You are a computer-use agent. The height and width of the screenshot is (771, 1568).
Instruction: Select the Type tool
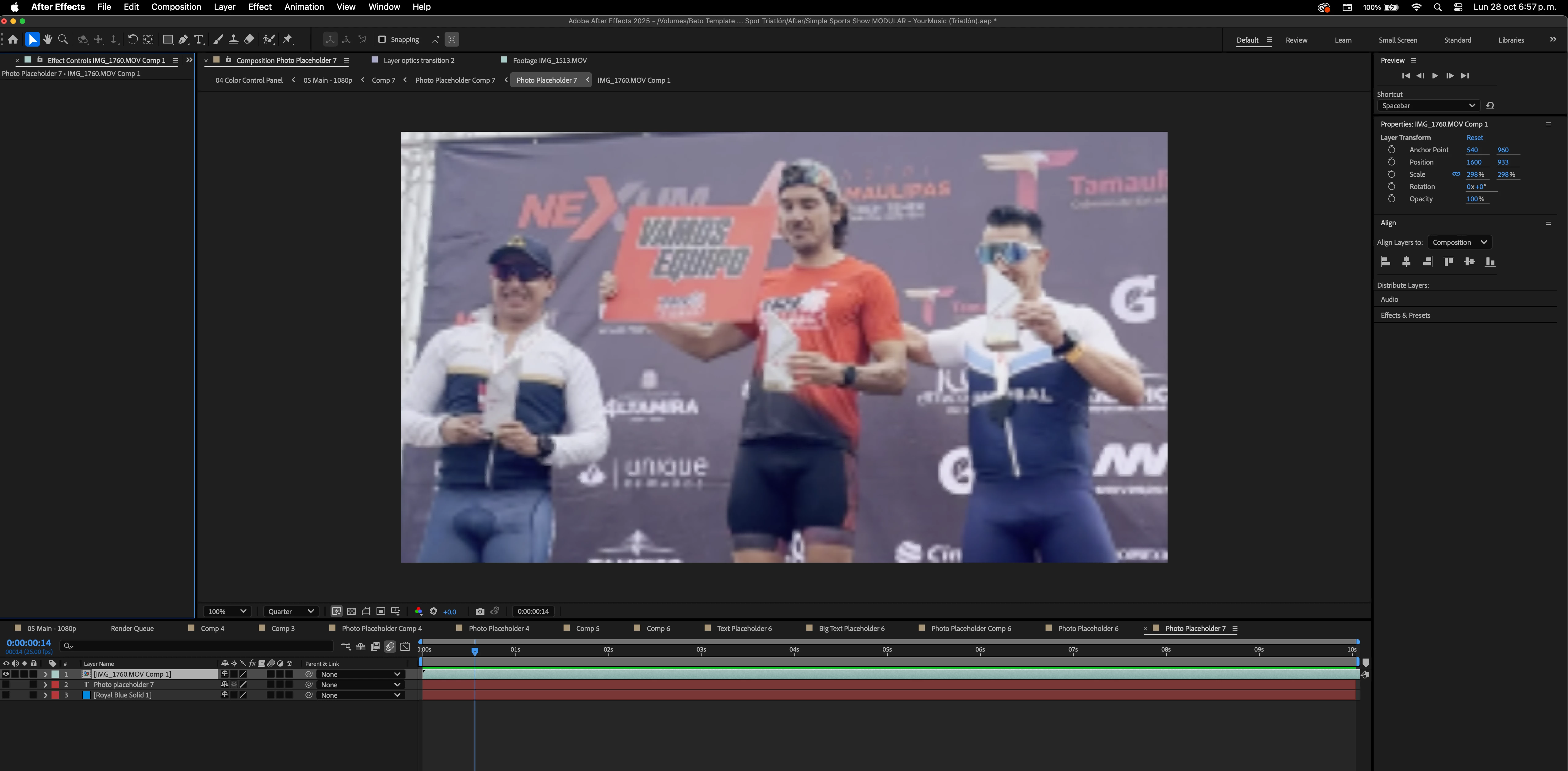click(x=198, y=40)
